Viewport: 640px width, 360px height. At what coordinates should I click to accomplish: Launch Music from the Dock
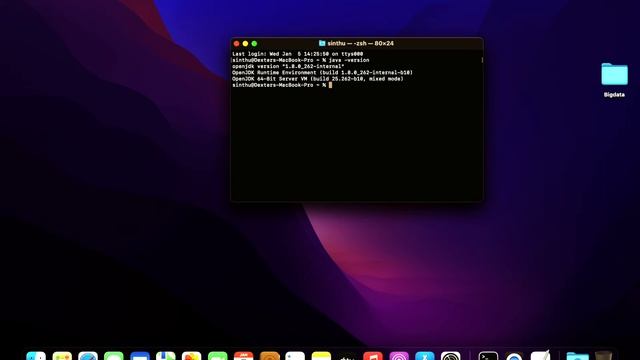[373, 356]
